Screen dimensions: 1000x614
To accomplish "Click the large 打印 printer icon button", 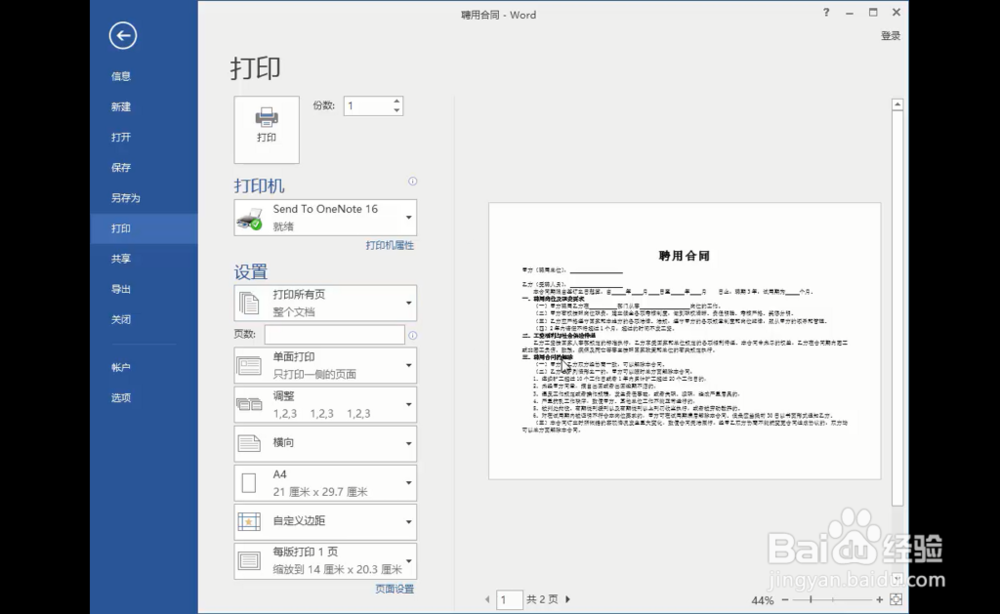I will coord(266,129).
